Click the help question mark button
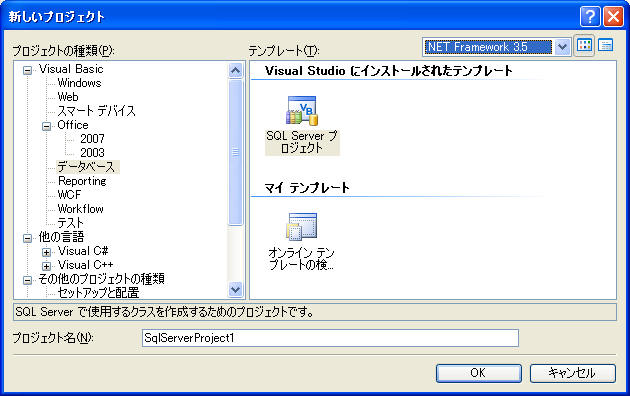 [590, 16]
